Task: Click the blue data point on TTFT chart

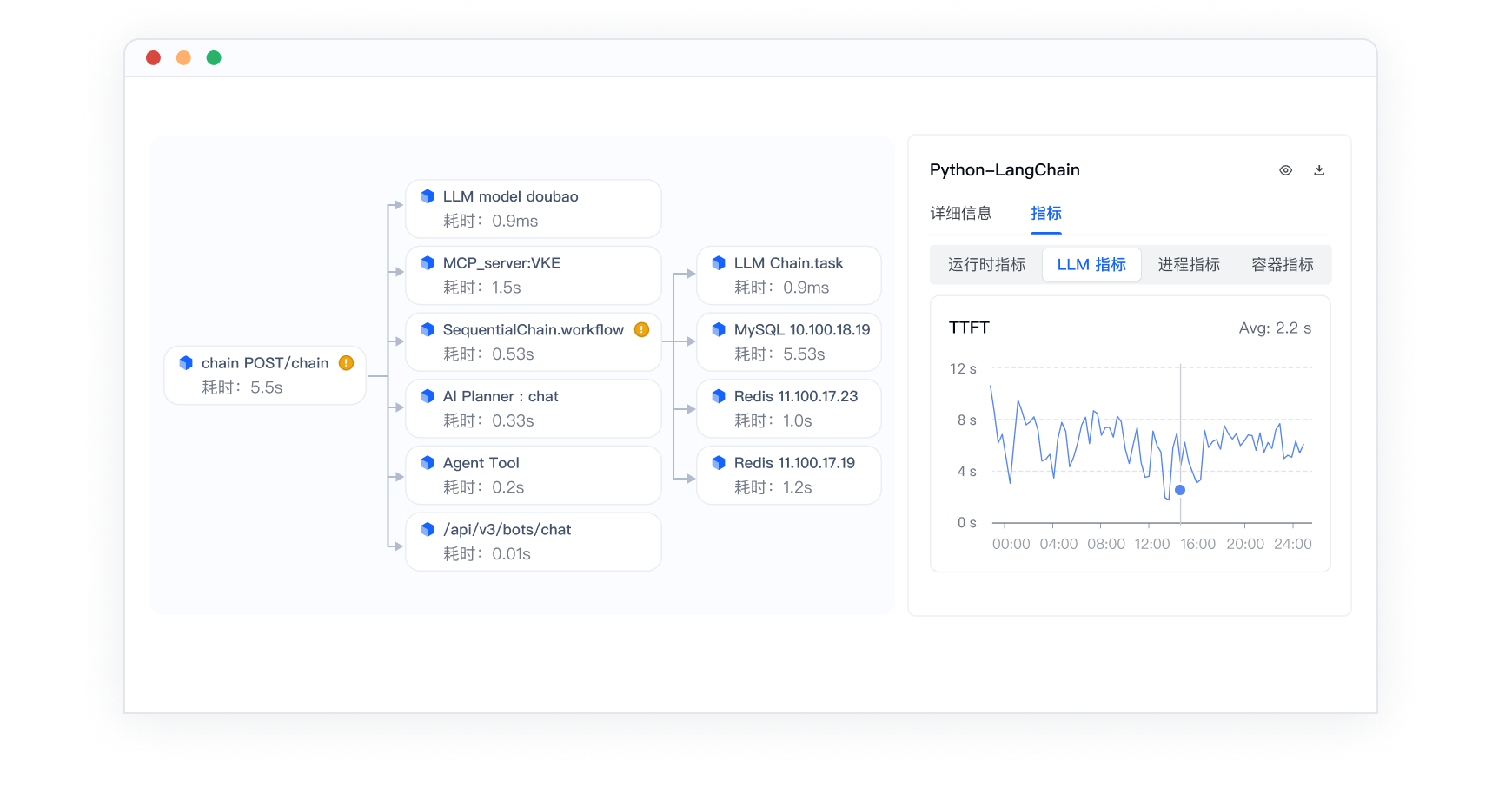Action: [1180, 490]
